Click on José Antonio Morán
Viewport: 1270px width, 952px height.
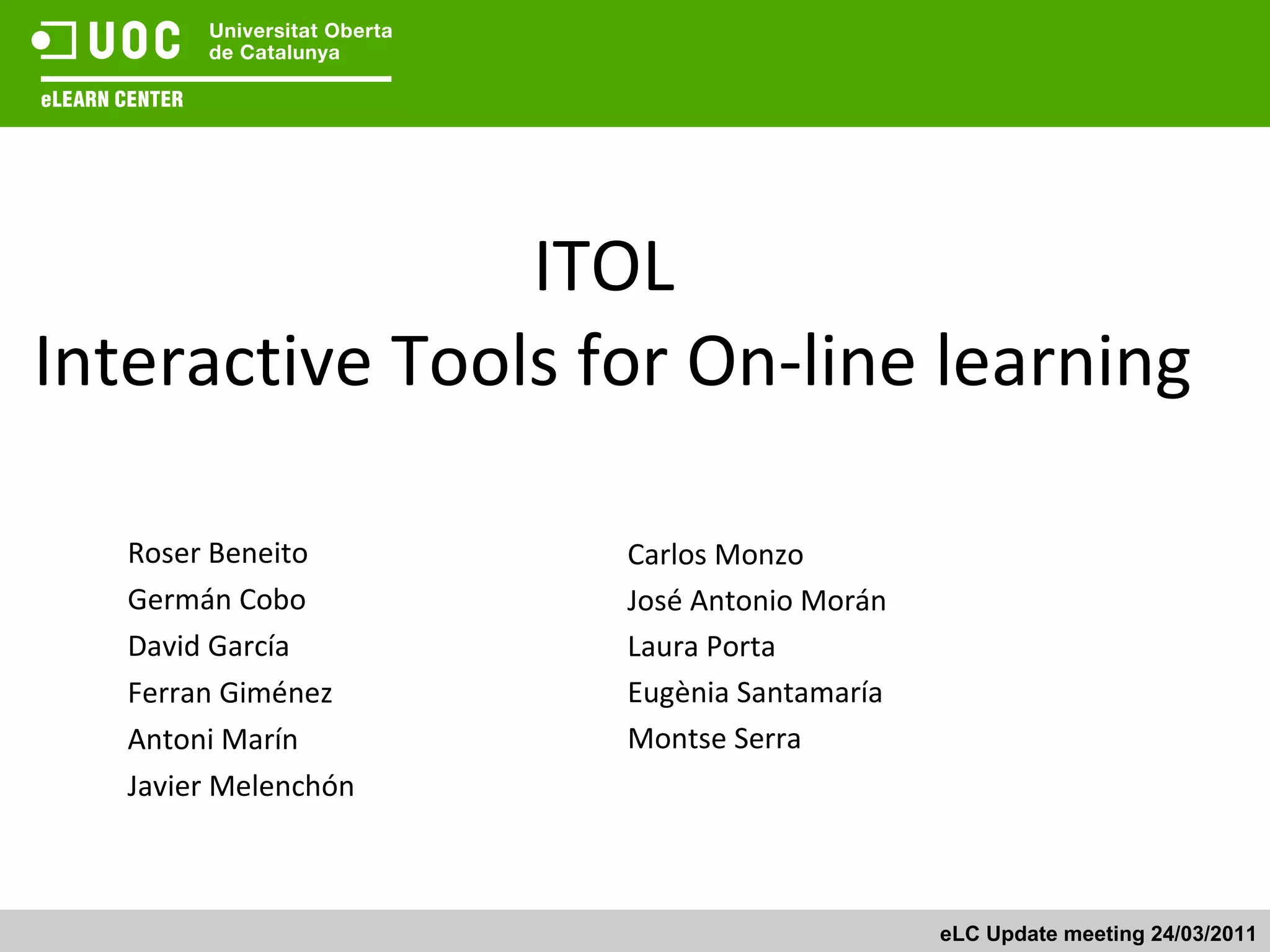point(757,600)
